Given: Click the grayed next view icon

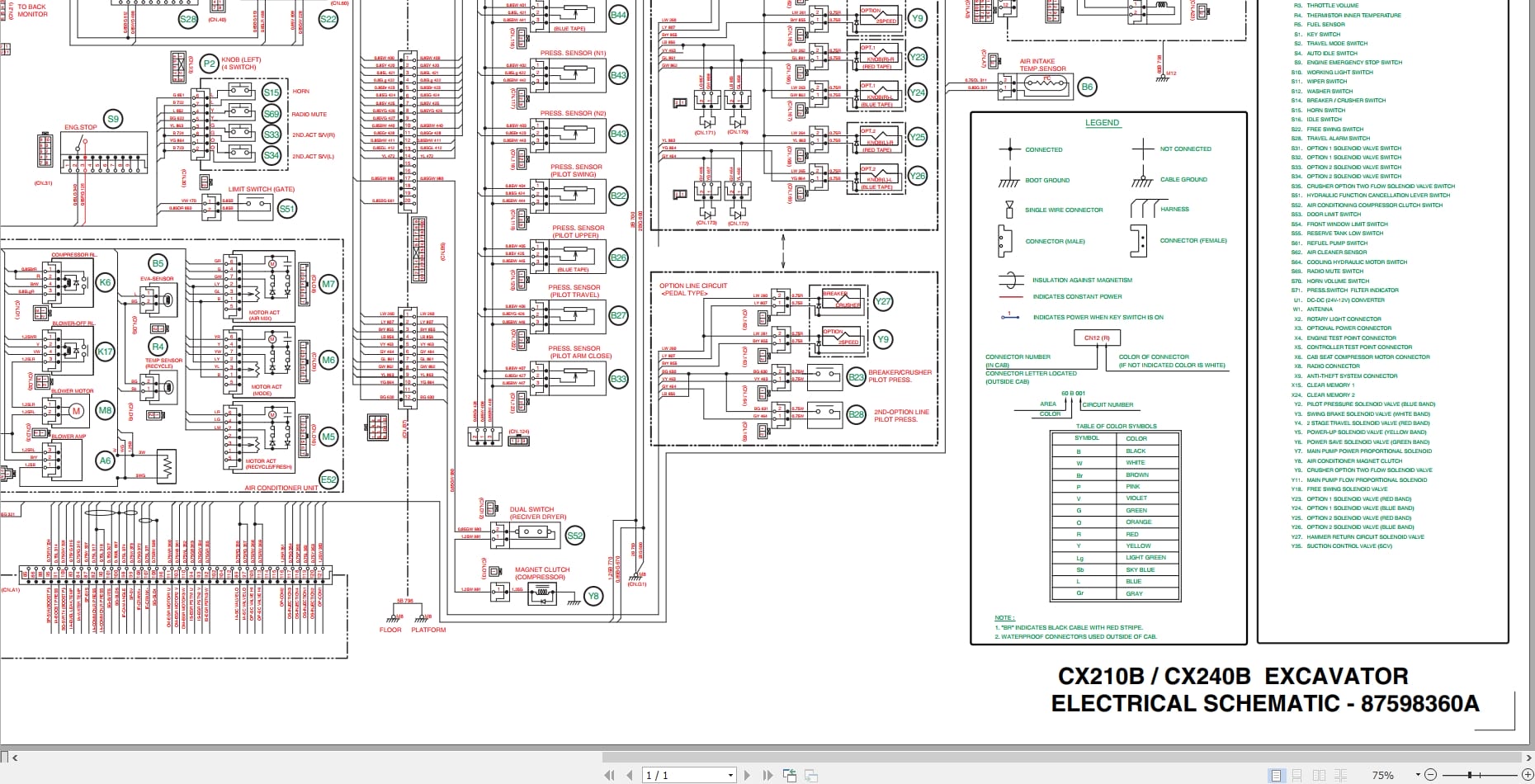Looking at the screenshot, I should (812, 775).
